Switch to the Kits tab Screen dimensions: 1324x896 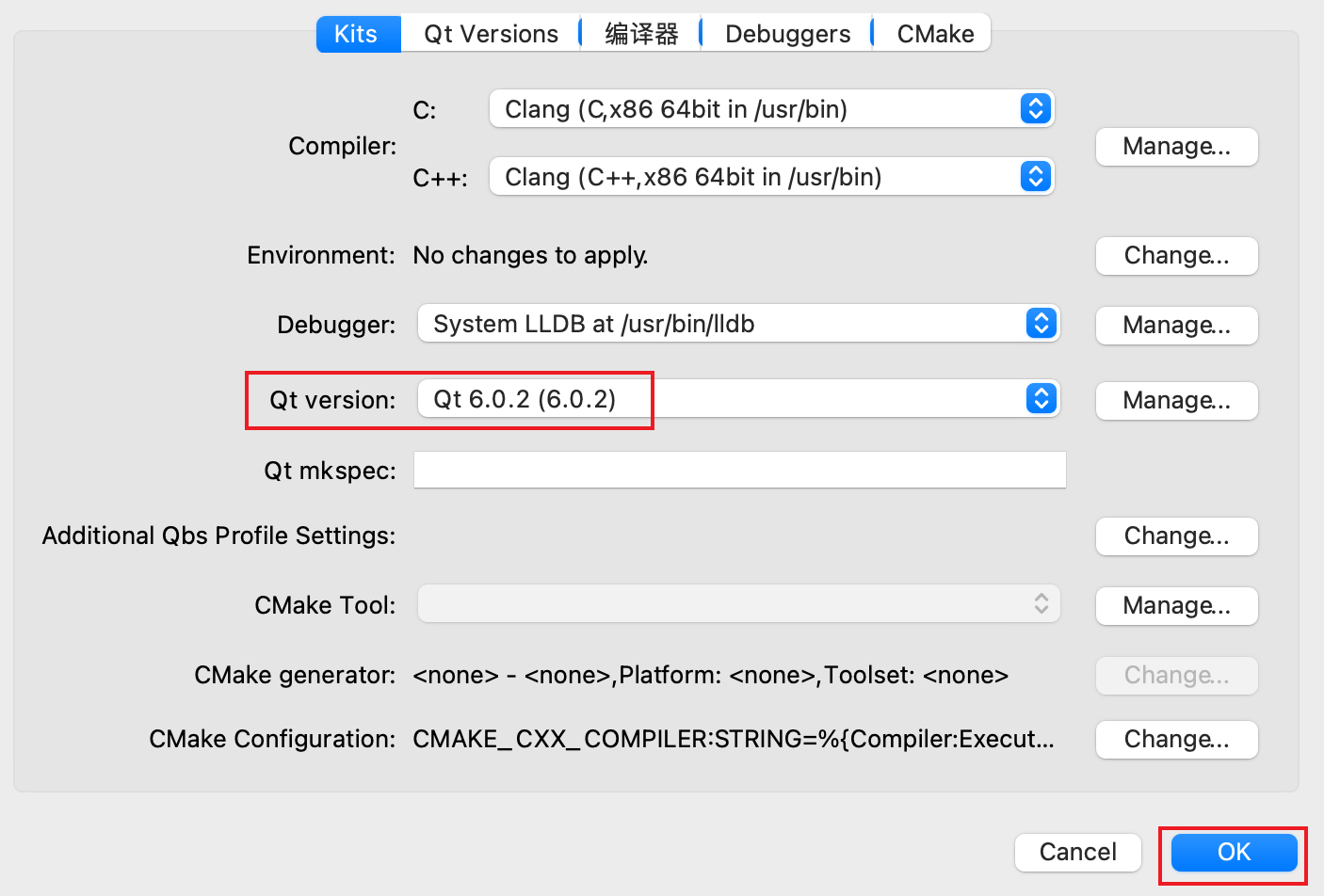click(356, 34)
